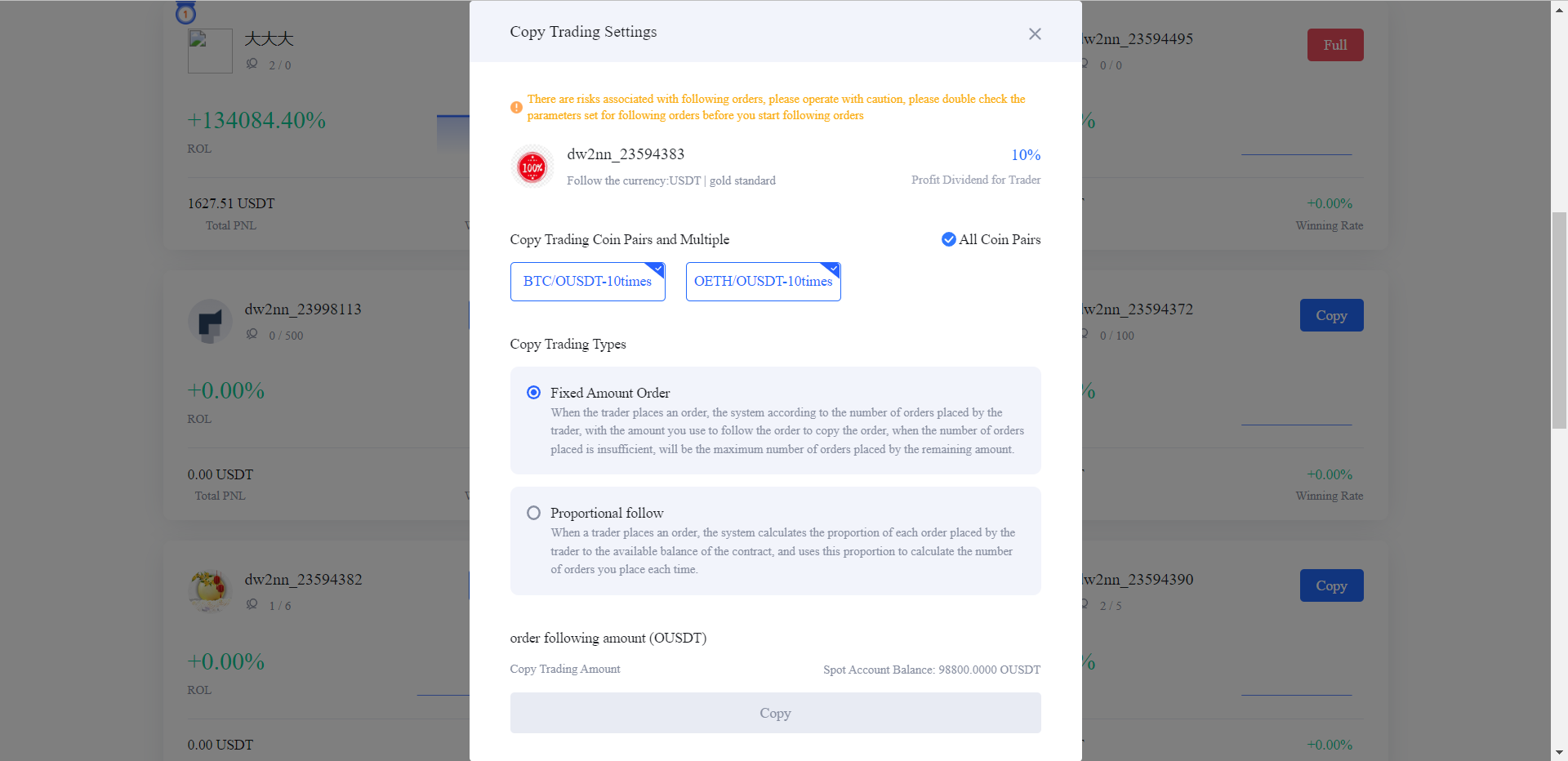Select the Fixed Amount Order radio button
This screenshot has width=1568, height=761.
[x=533, y=393]
